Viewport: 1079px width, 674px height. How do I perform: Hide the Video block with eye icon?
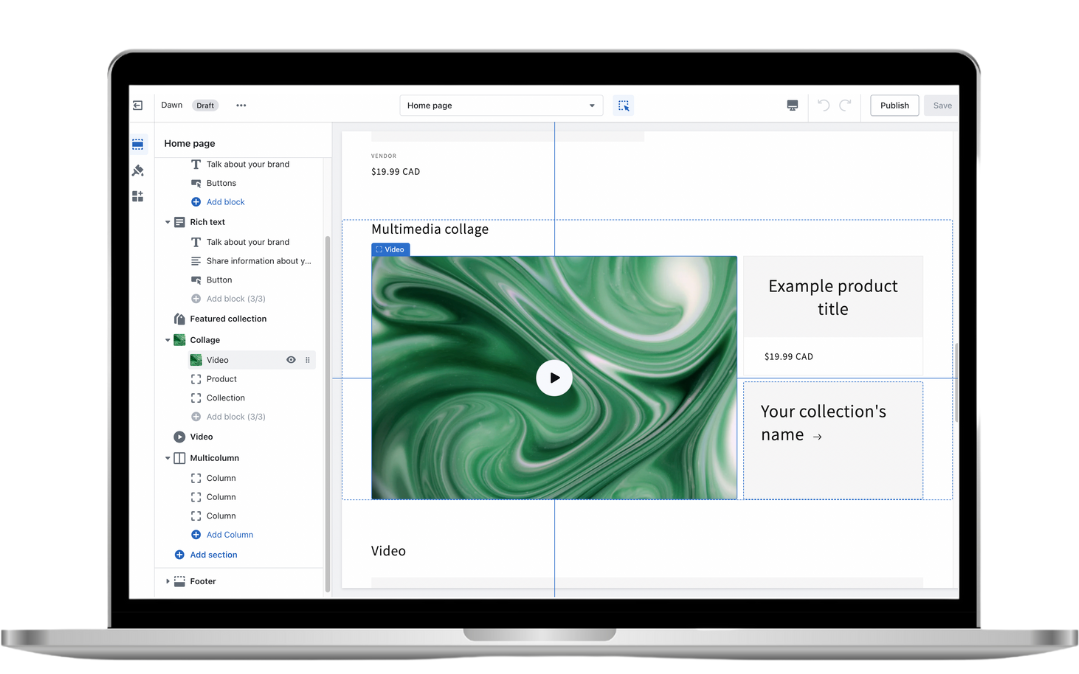pos(291,360)
